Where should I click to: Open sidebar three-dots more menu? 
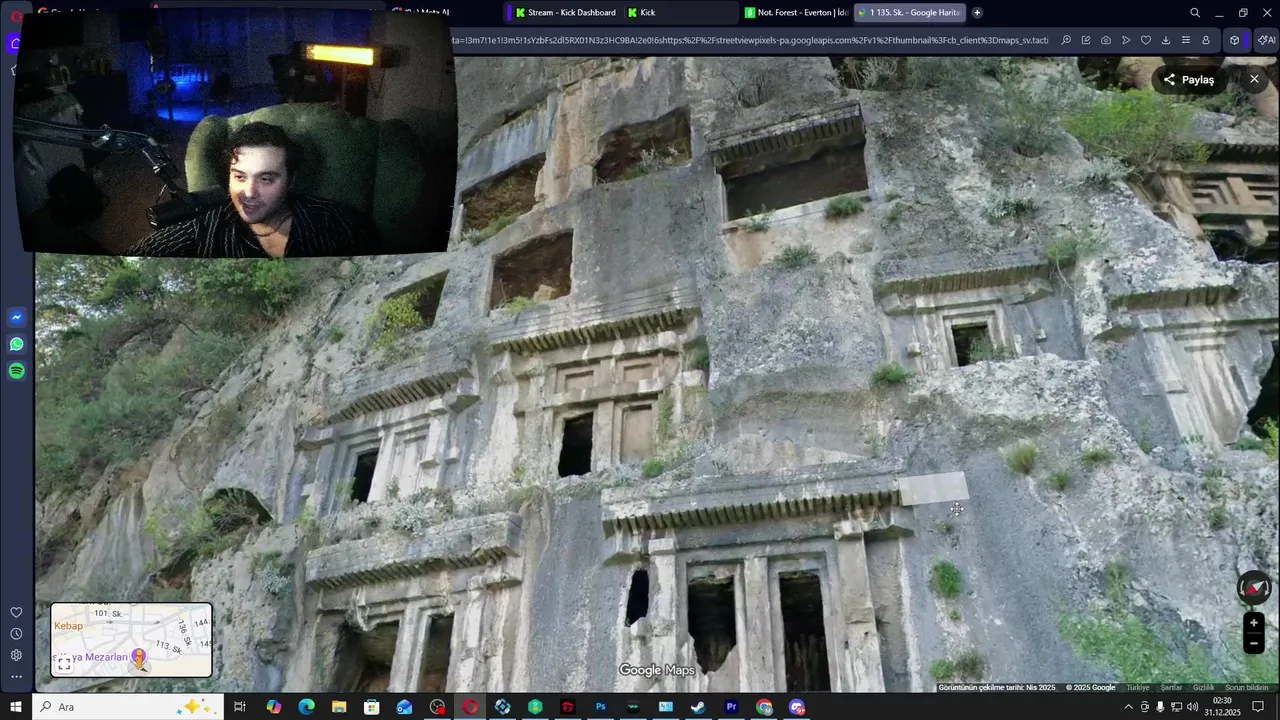click(x=16, y=677)
